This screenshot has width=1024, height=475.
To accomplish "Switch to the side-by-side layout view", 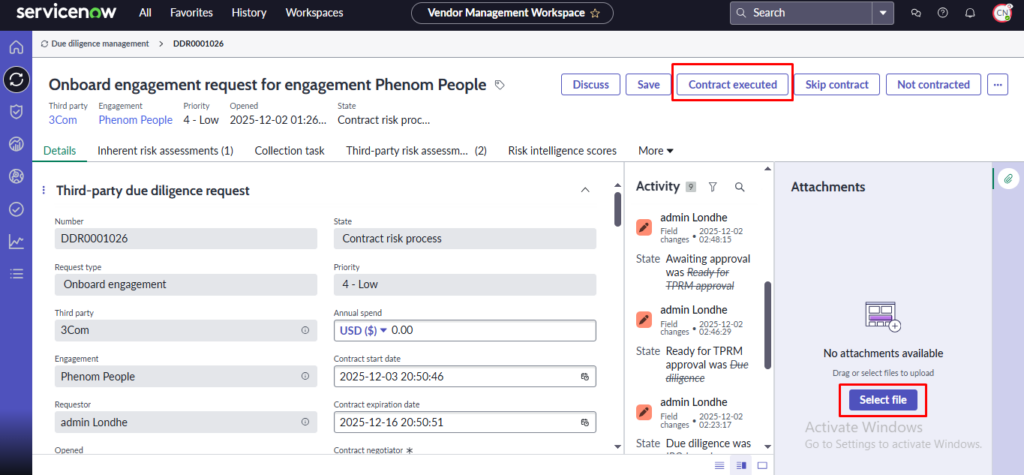I will click(x=741, y=466).
